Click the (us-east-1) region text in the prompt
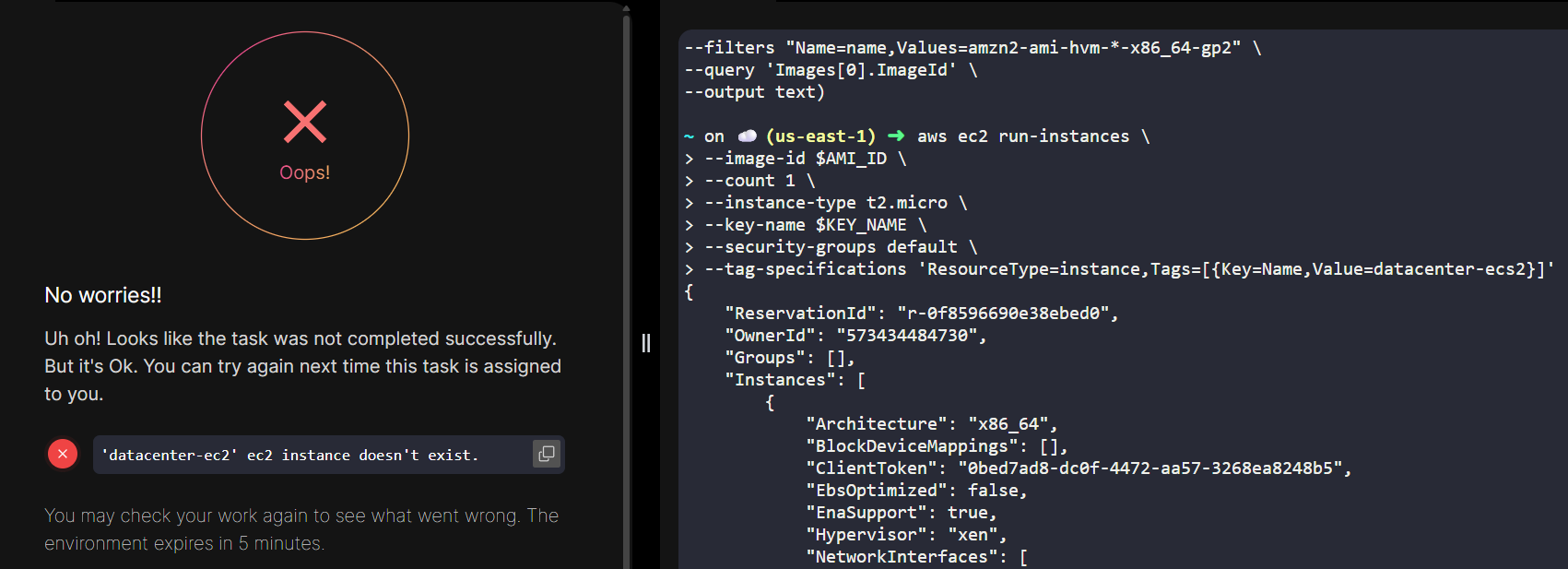Screen dimensions: 1568x569 821,136
